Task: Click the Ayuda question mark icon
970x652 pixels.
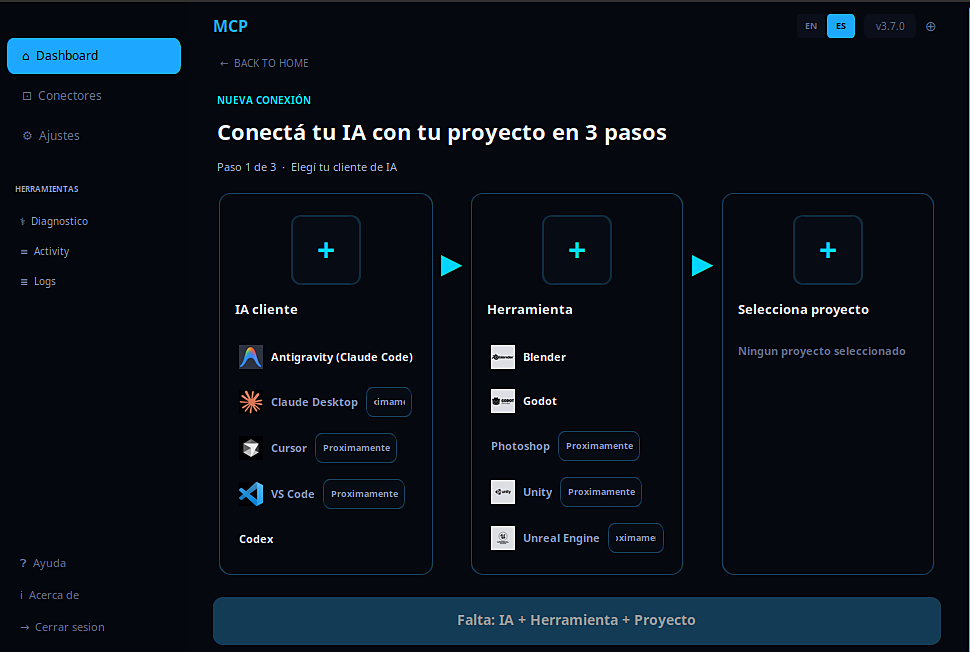Action: pyautogui.click(x=23, y=563)
